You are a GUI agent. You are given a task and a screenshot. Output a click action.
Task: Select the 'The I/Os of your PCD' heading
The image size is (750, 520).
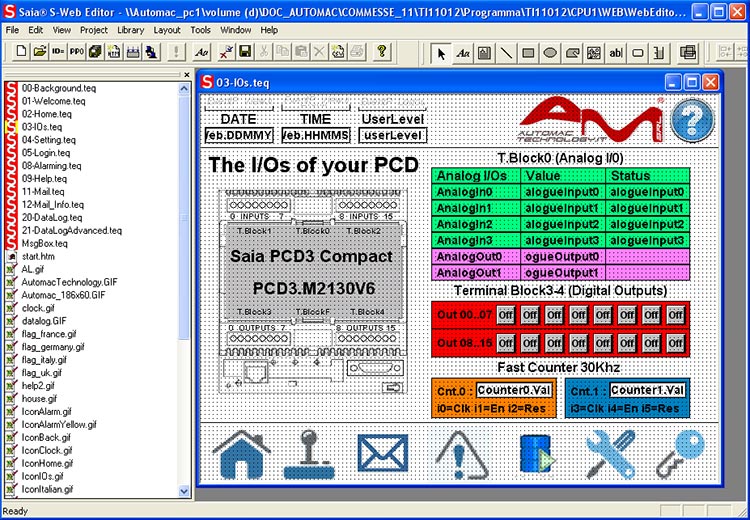313,165
